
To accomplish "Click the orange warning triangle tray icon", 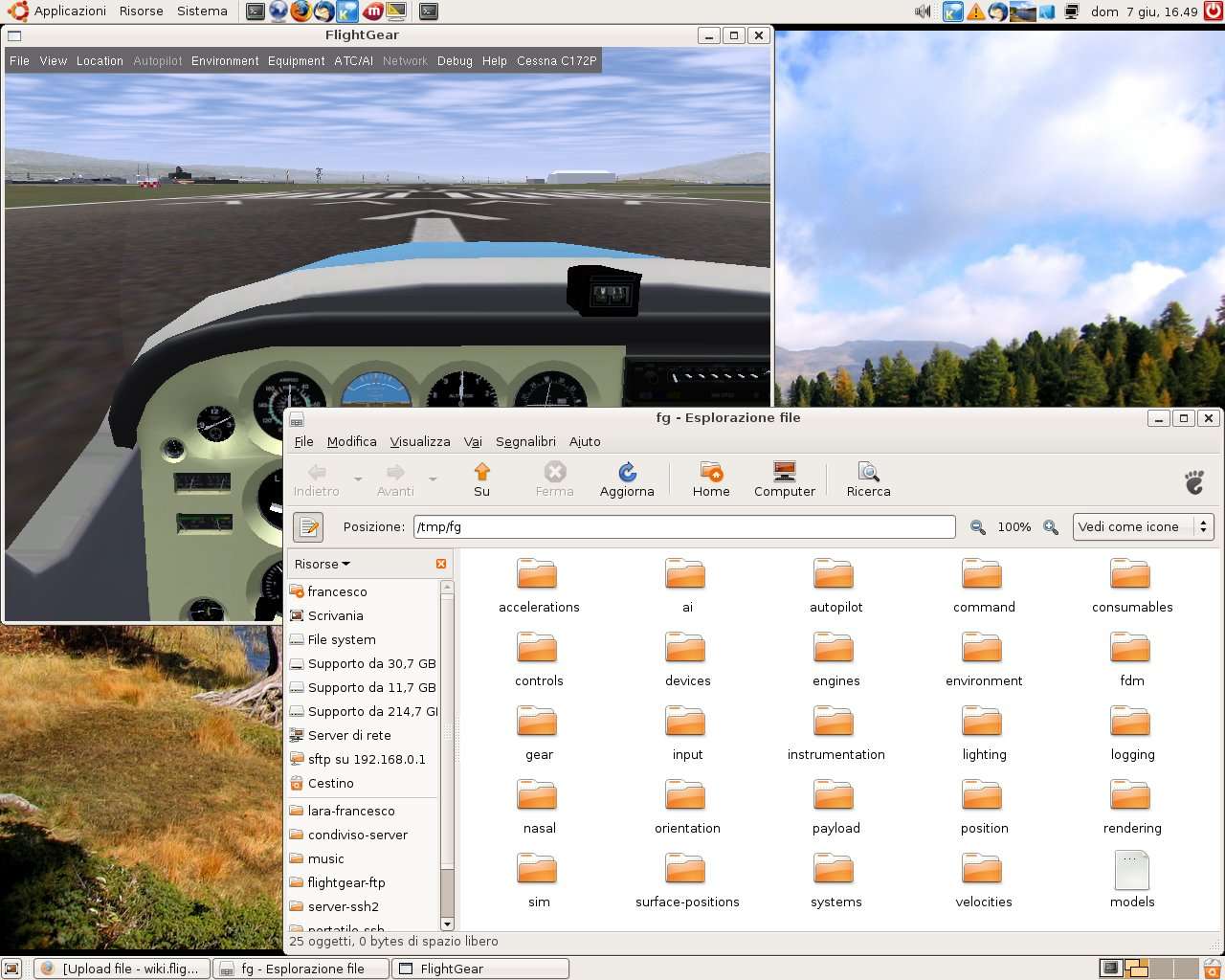I will pyautogui.click(x=975, y=11).
